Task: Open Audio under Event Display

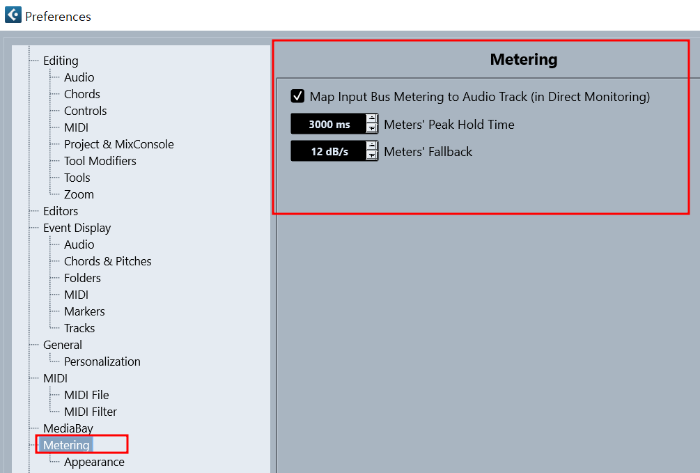Action: tap(79, 245)
